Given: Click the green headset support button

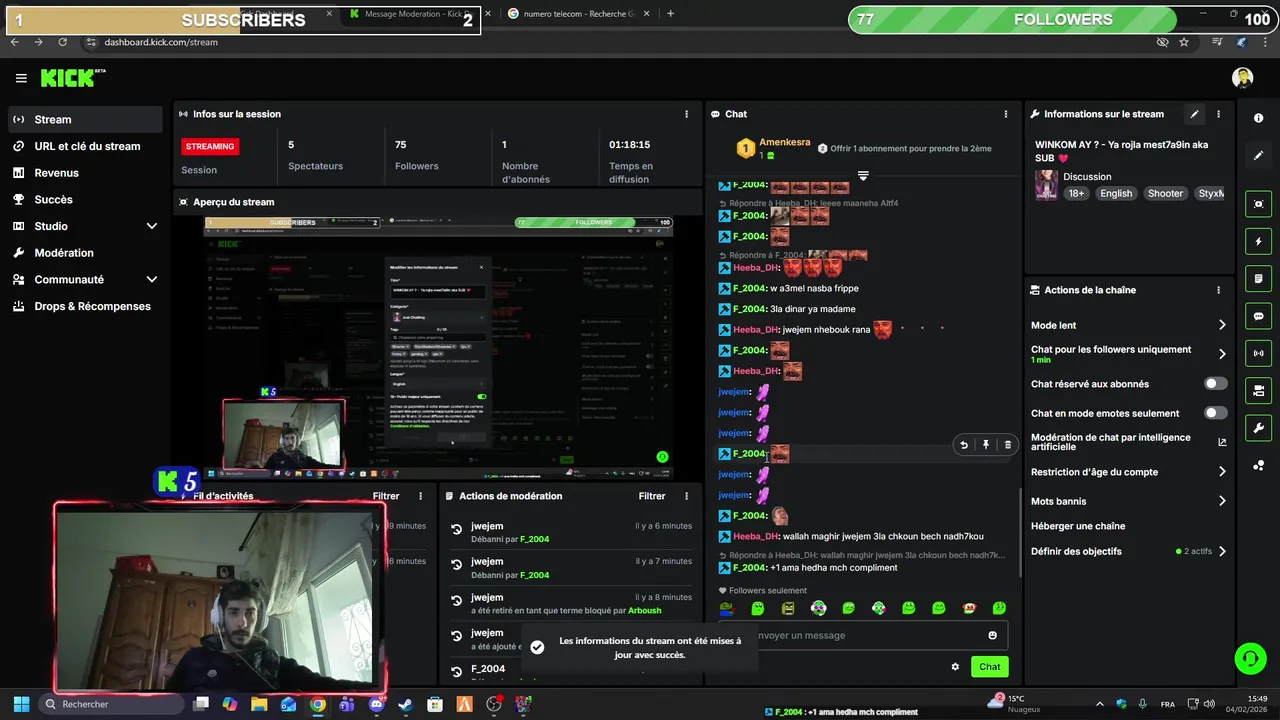Looking at the screenshot, I should tap(1250, 658).
